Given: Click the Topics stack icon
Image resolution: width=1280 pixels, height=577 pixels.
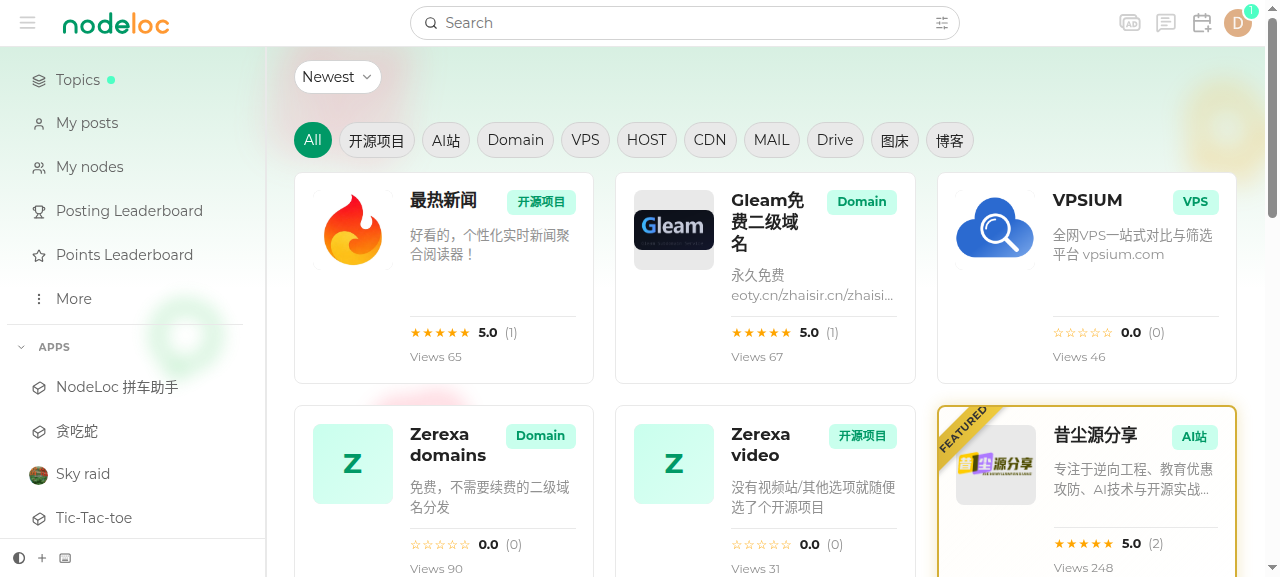Looking at the screenshot, I should tap(39, 80).
